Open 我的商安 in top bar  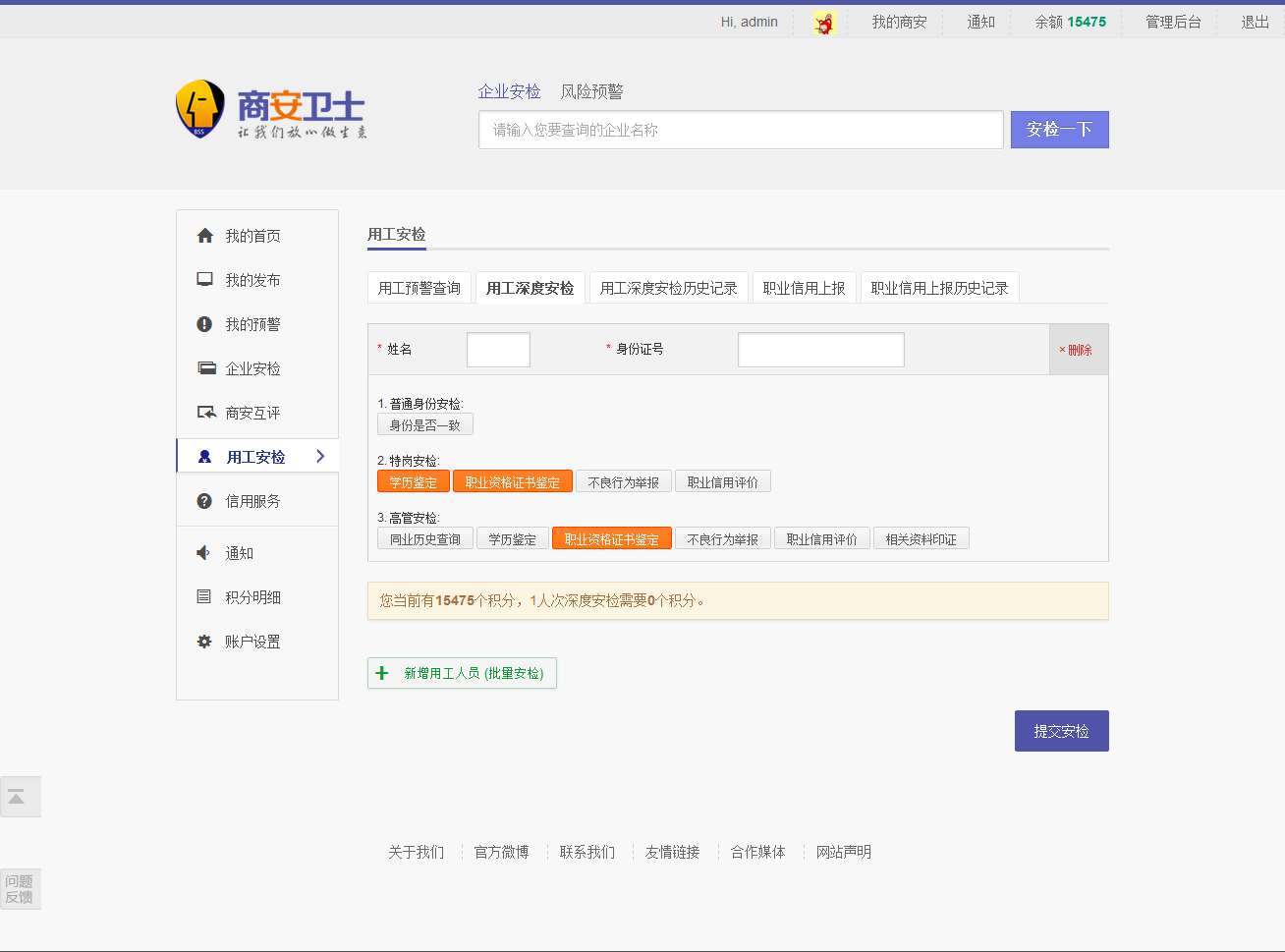pos(899,22)
